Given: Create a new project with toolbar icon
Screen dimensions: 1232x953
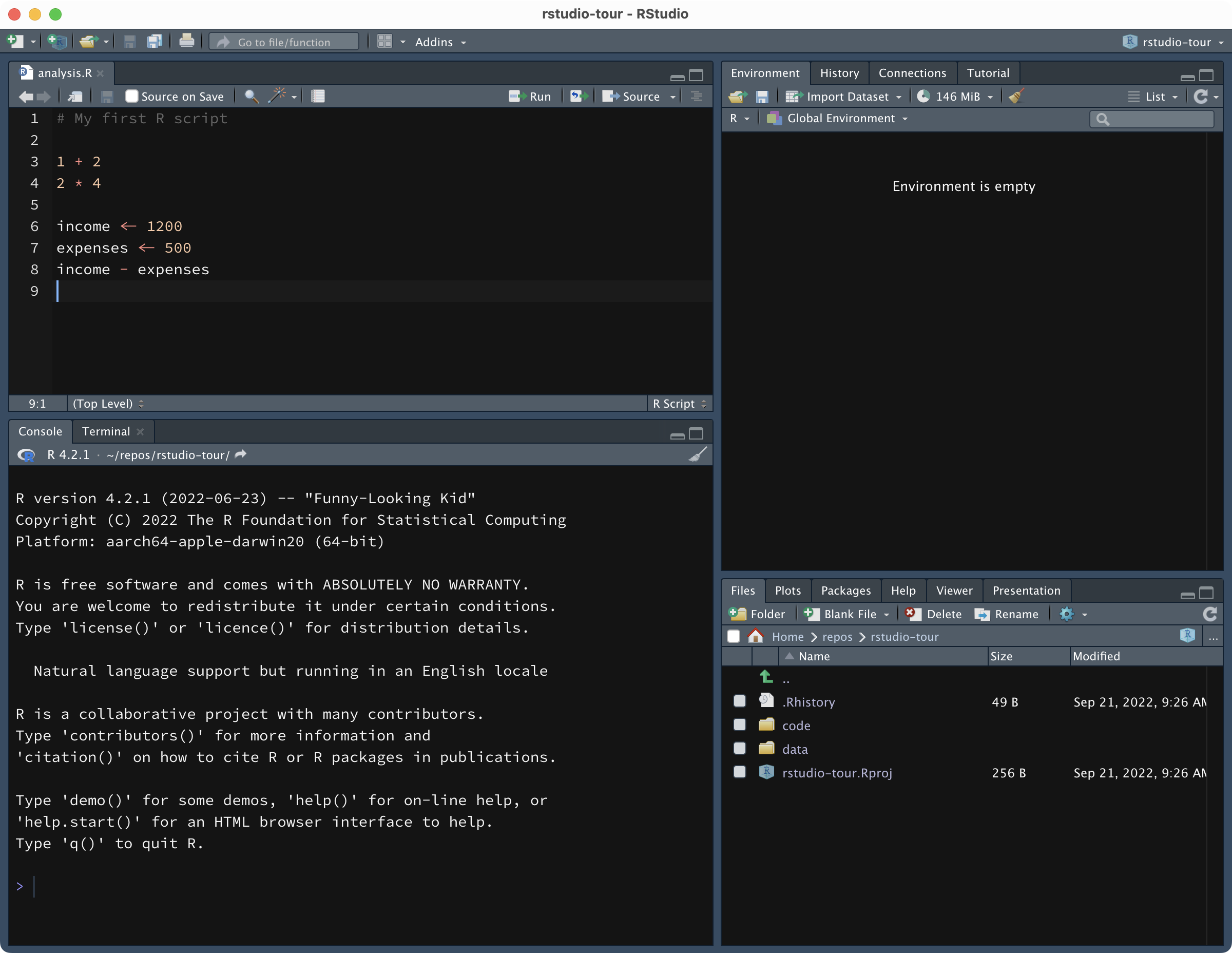Looking at the screenshot, I should pyautogui.click(x=57, y=41).
